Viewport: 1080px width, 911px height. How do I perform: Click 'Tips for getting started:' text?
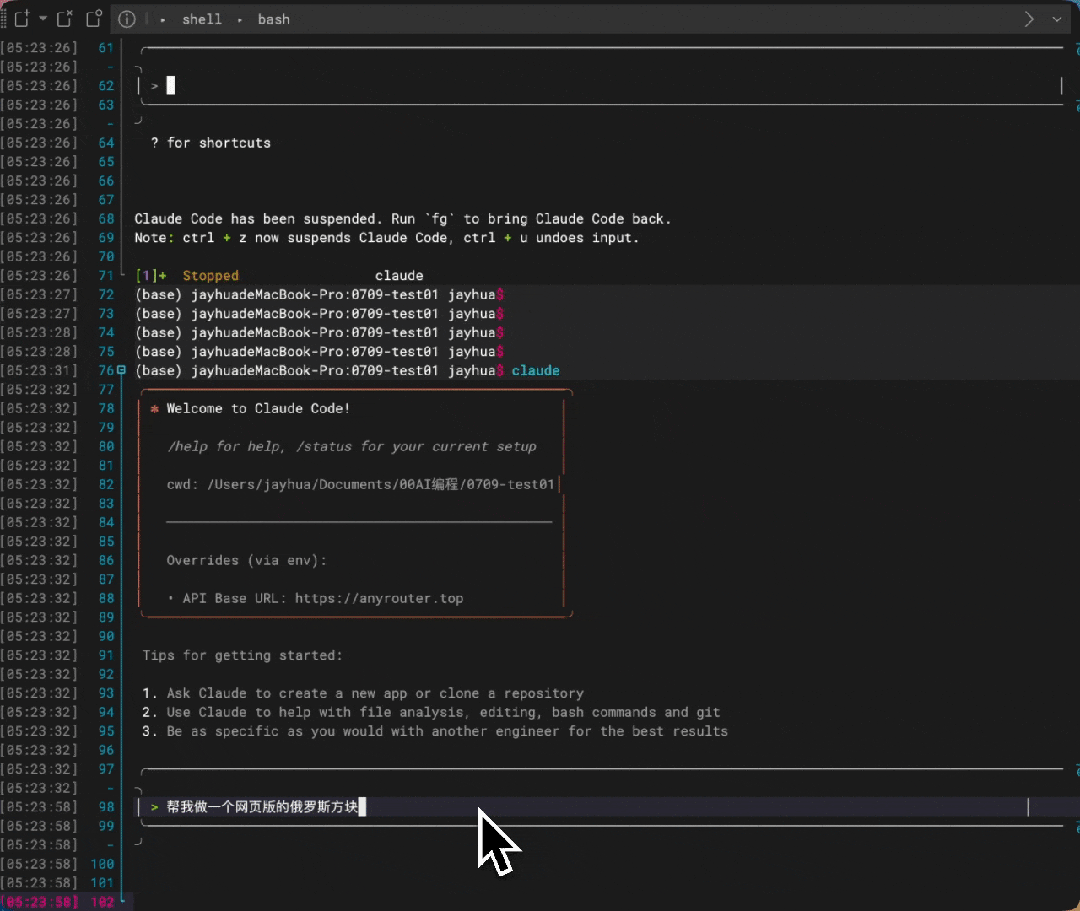coord(242,656)
